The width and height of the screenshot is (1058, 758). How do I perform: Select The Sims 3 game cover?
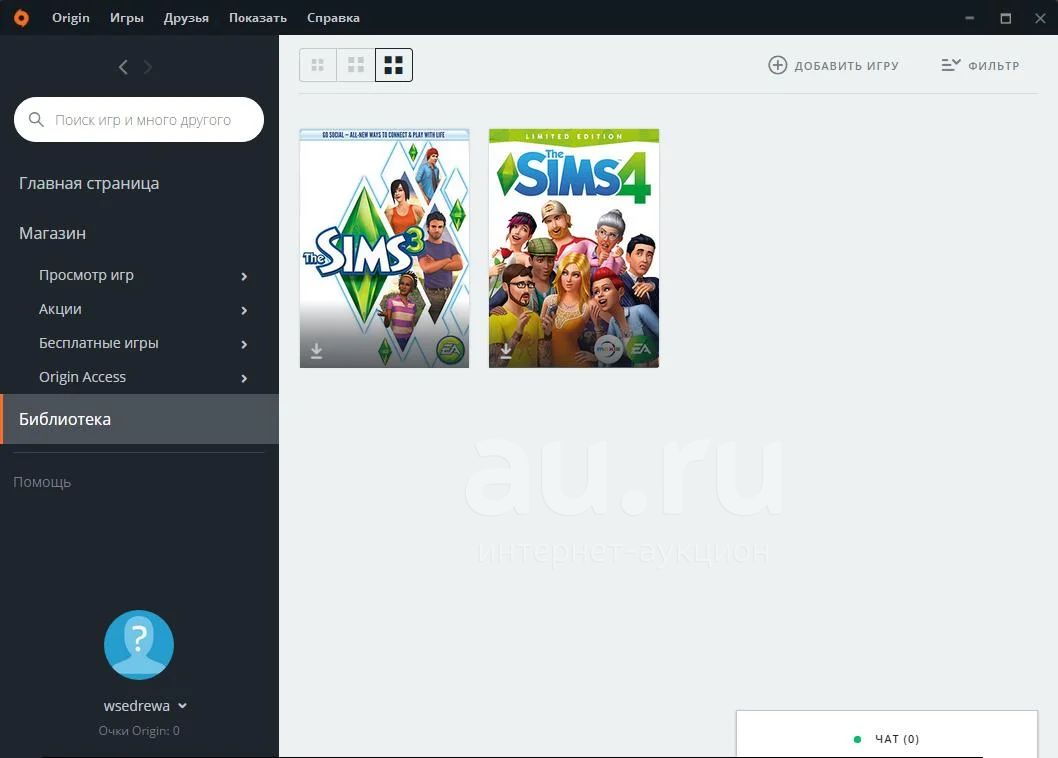385,248
